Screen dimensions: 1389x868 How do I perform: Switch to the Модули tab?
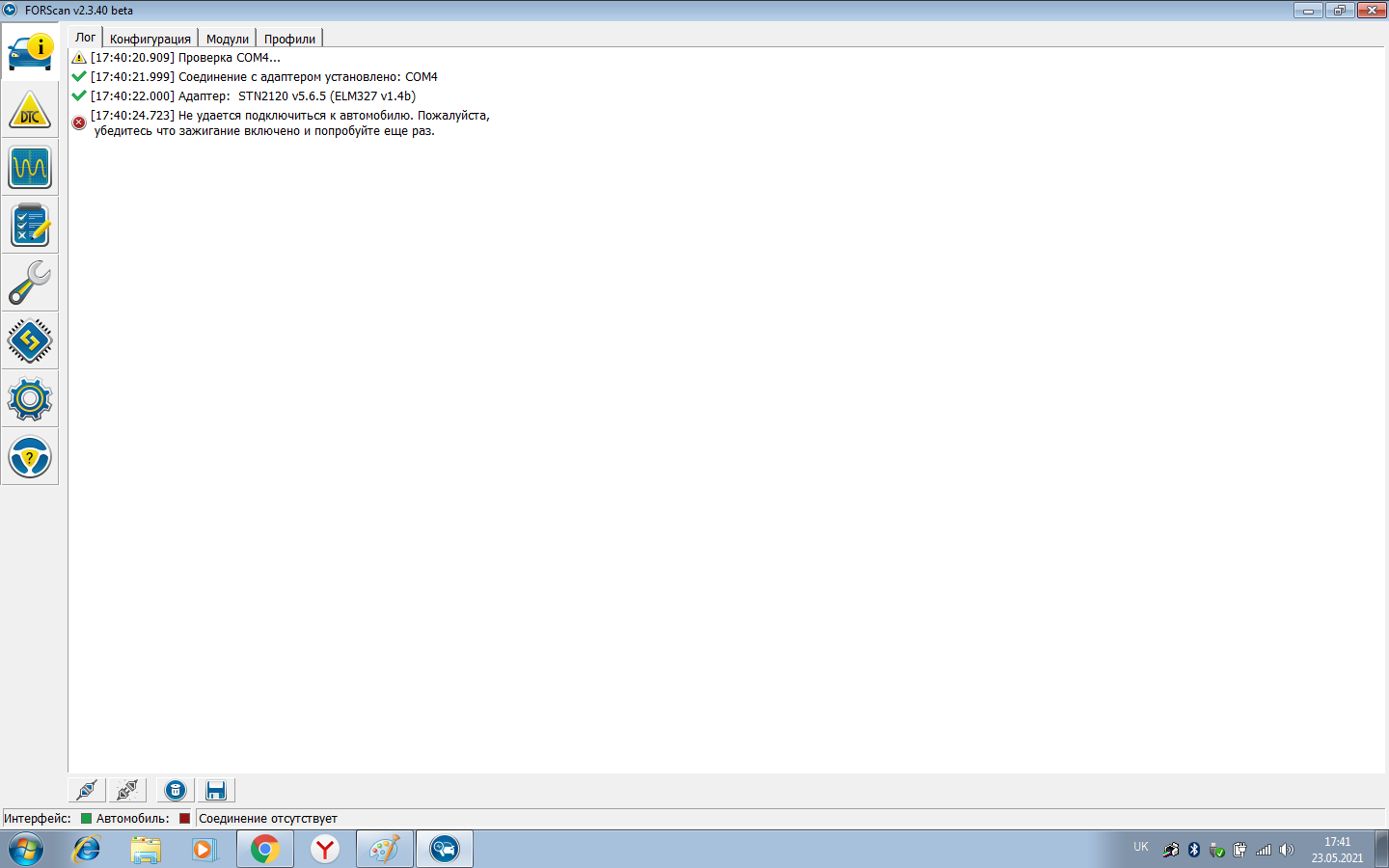pyautogui.click(x=228, y=39)
